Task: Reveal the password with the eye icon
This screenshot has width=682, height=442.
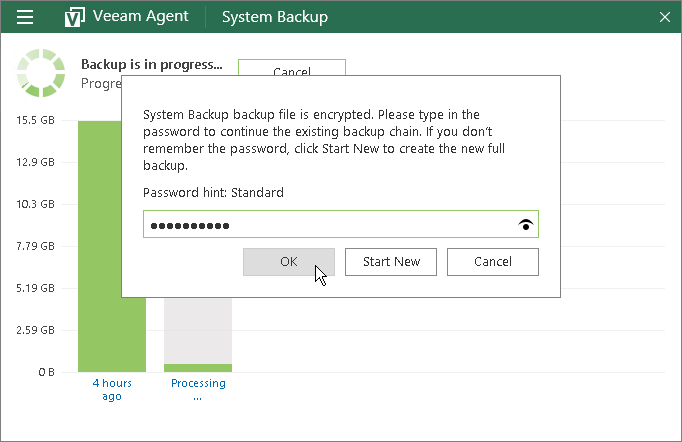Action: 526,225
